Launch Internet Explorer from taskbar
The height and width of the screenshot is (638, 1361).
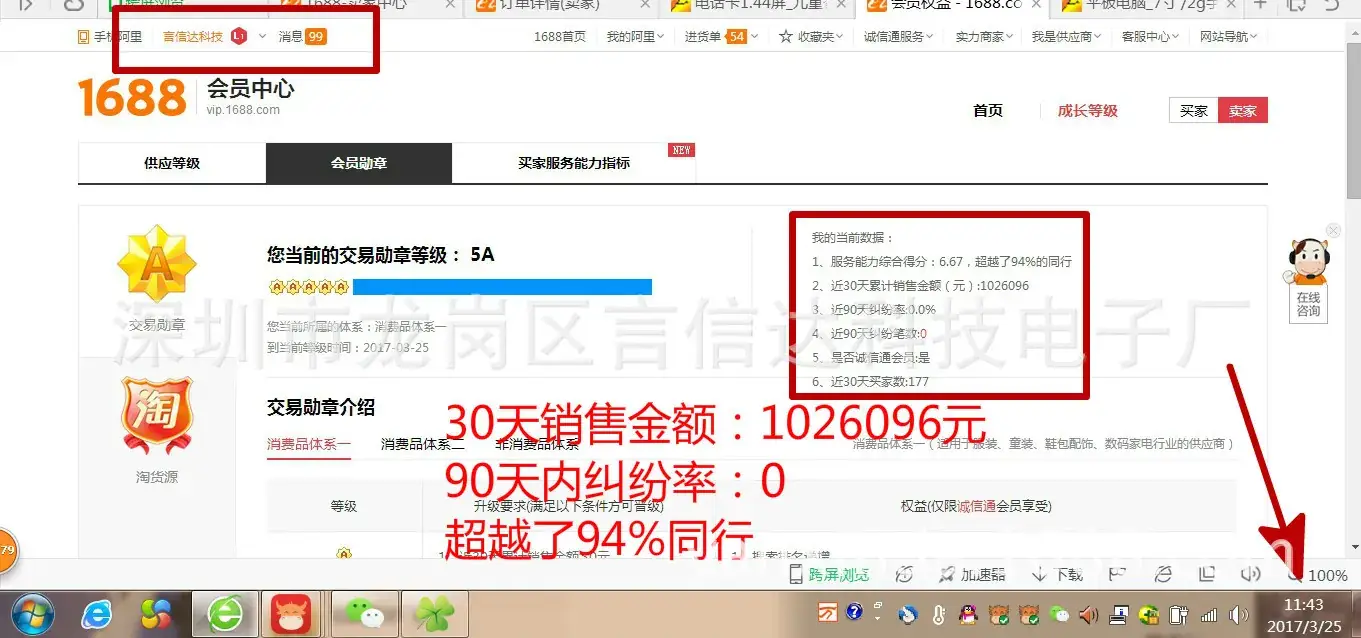coord(97,614)
